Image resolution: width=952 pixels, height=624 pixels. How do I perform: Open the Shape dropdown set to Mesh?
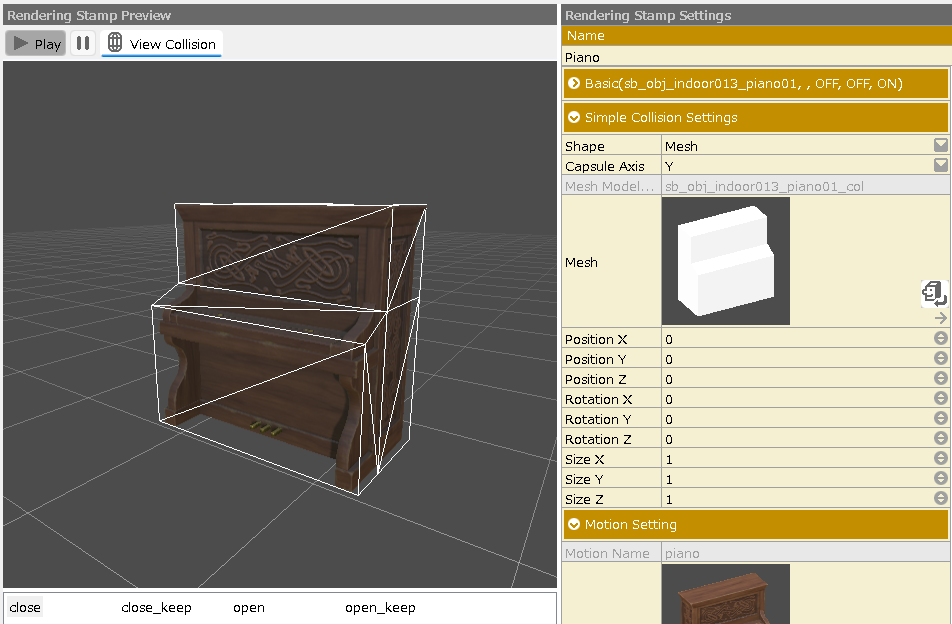click(940, 146)
